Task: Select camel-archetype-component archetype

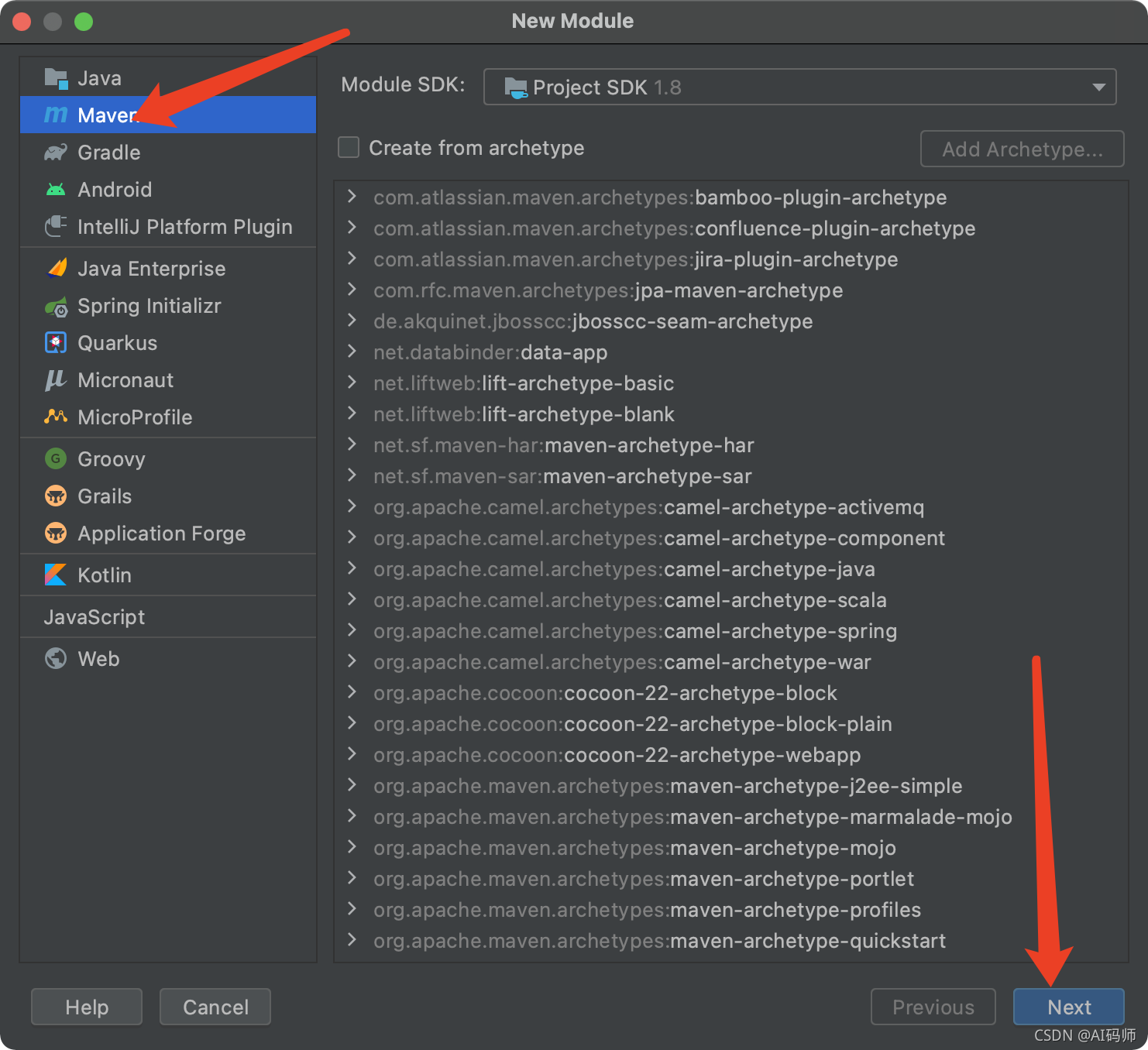Action: click(x=659, y=538)
